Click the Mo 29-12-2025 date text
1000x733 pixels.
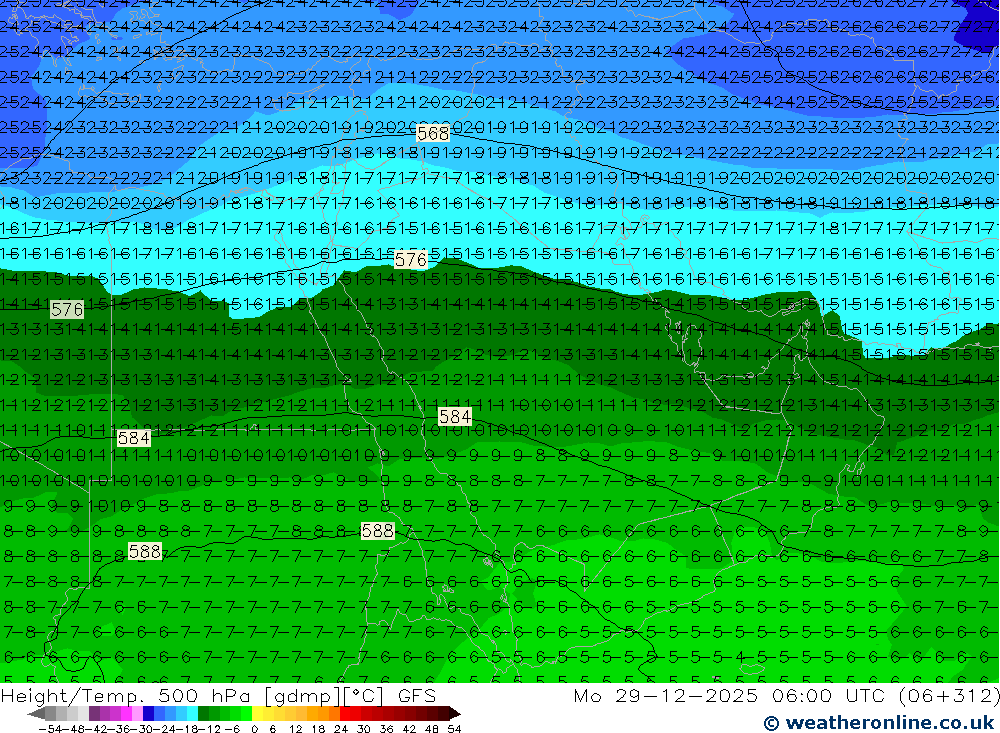click(x=665, y=696)
